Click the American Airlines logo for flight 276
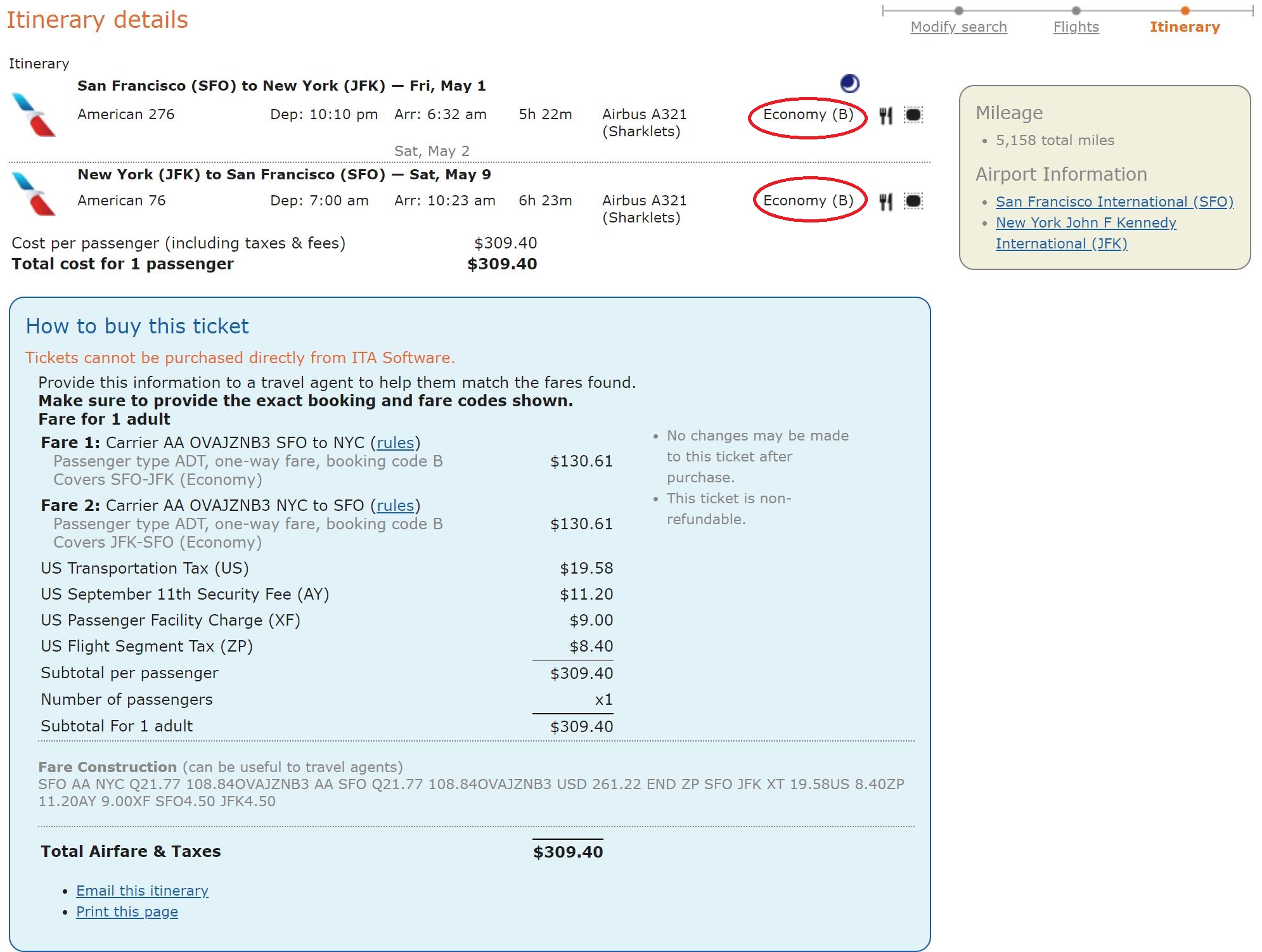Image resolution: width=1262 pixels, height=952 pixels. pos(34,115)
